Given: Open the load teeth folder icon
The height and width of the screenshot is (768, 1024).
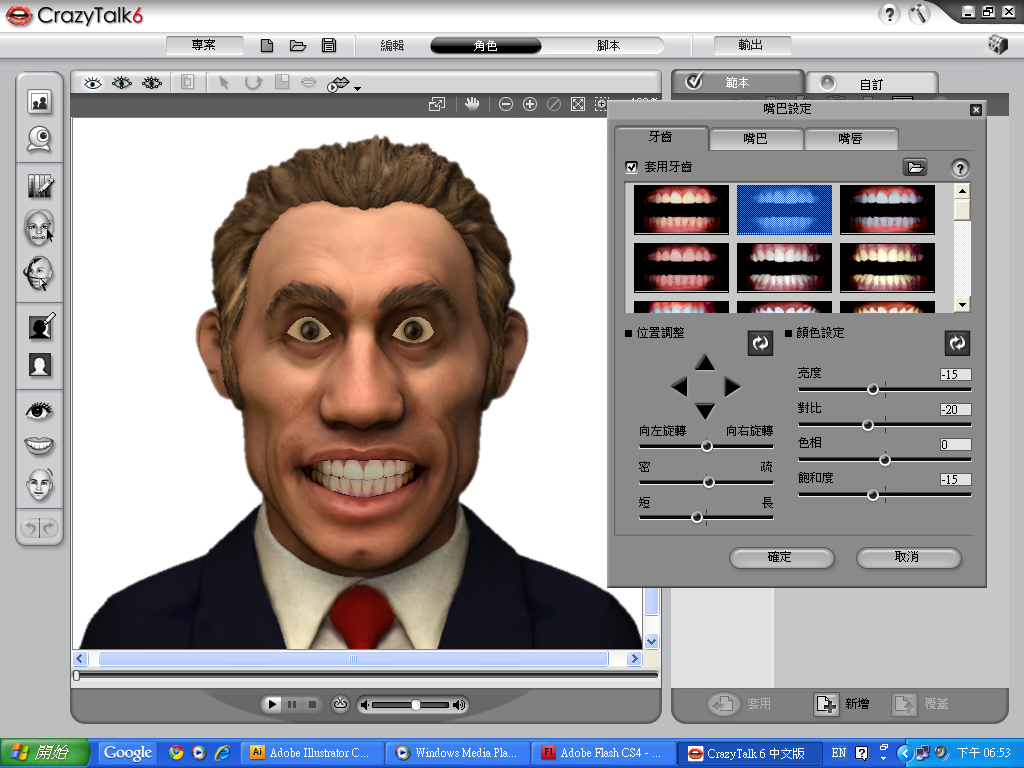Looking at the screenshot, I should 914,167.
